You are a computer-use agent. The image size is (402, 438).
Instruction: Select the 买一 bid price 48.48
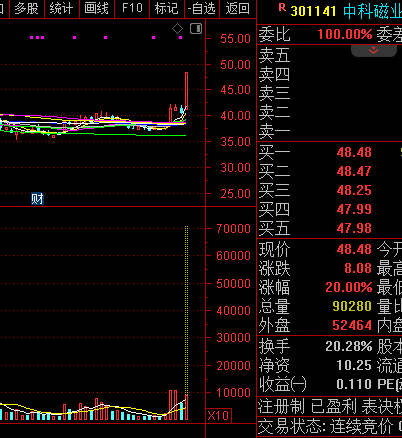[x=354, y=152]
